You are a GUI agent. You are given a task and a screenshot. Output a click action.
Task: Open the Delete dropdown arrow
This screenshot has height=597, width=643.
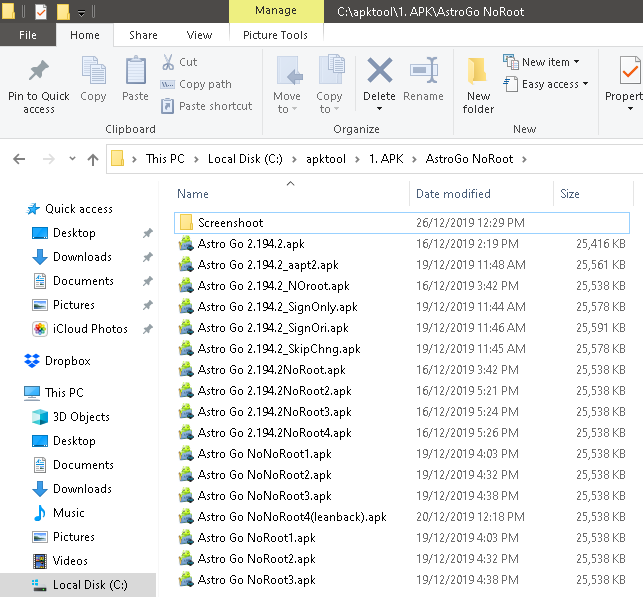coord(379,109)
